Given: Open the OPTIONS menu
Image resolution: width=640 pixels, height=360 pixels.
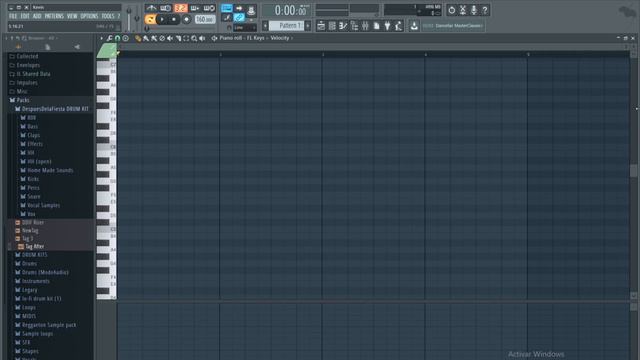Looking at the screenshot, I should point(89,16).
